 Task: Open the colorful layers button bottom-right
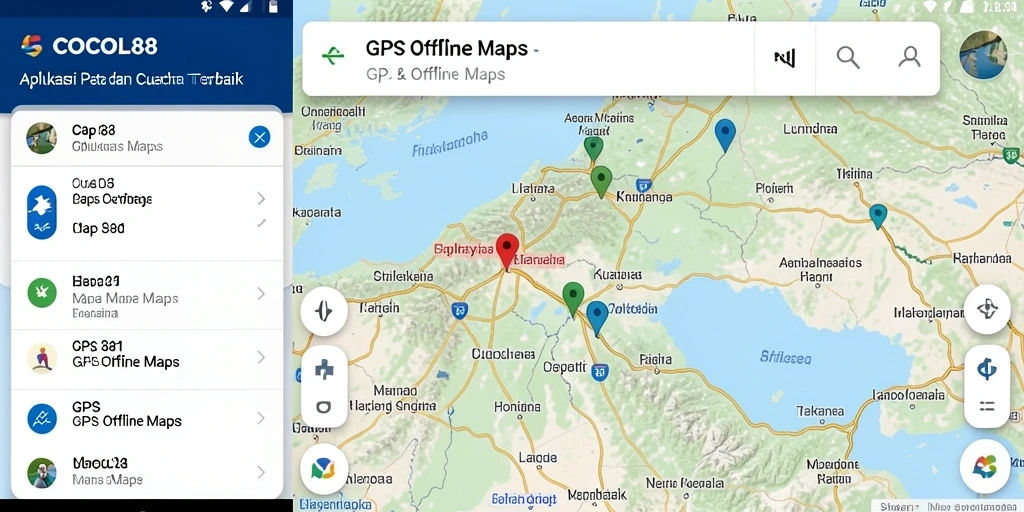[986, 466]
